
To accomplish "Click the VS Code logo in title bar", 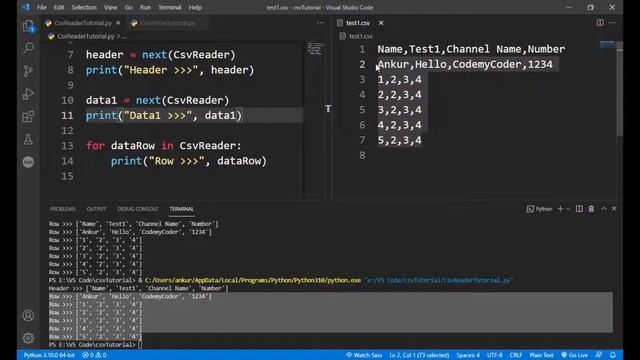I will point(27,7).
